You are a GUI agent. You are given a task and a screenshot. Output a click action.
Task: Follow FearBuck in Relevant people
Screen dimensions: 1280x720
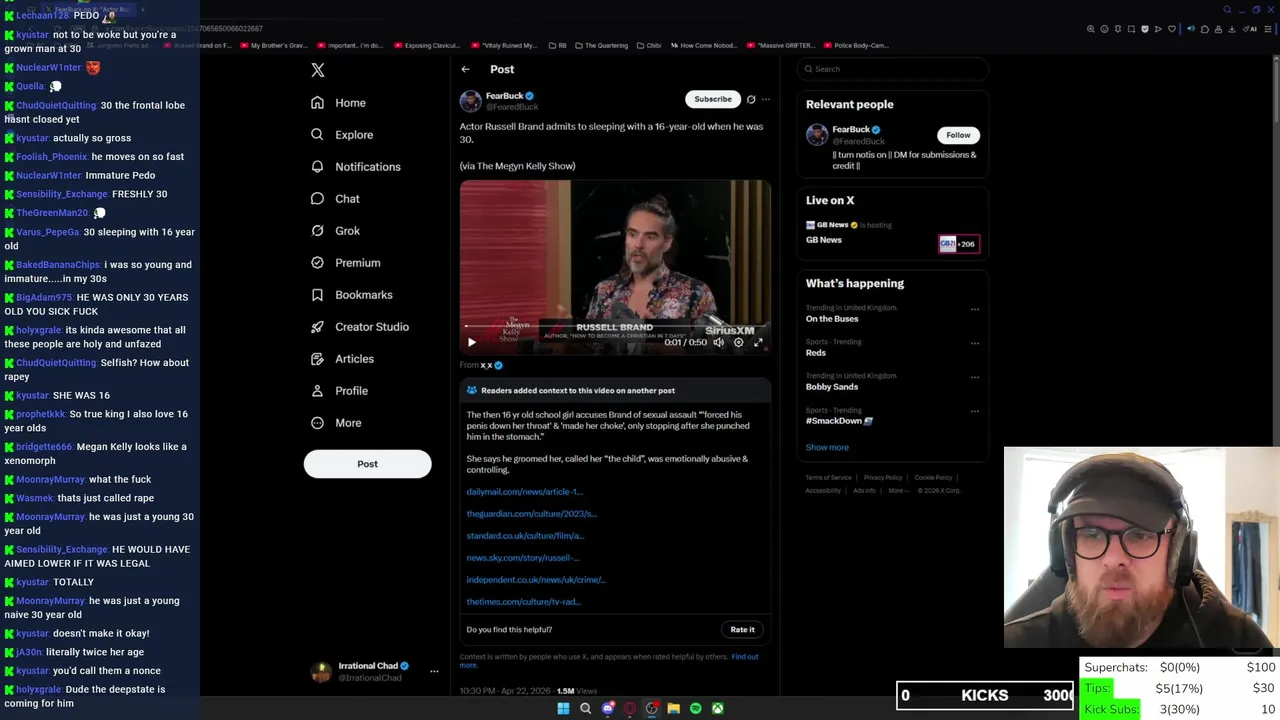pos(958,135)
